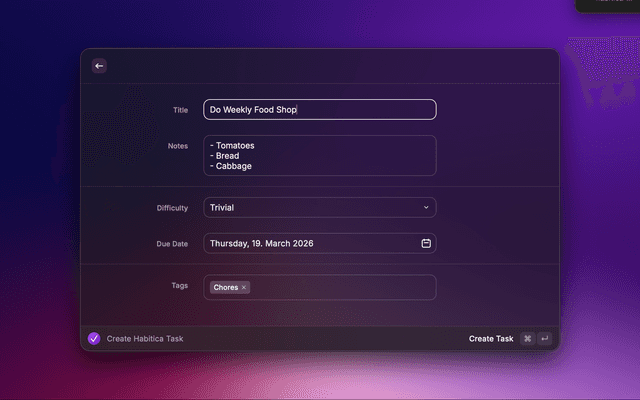Click the Tomatoes line in Notes
Screen dimensions: 640x400
234,146
